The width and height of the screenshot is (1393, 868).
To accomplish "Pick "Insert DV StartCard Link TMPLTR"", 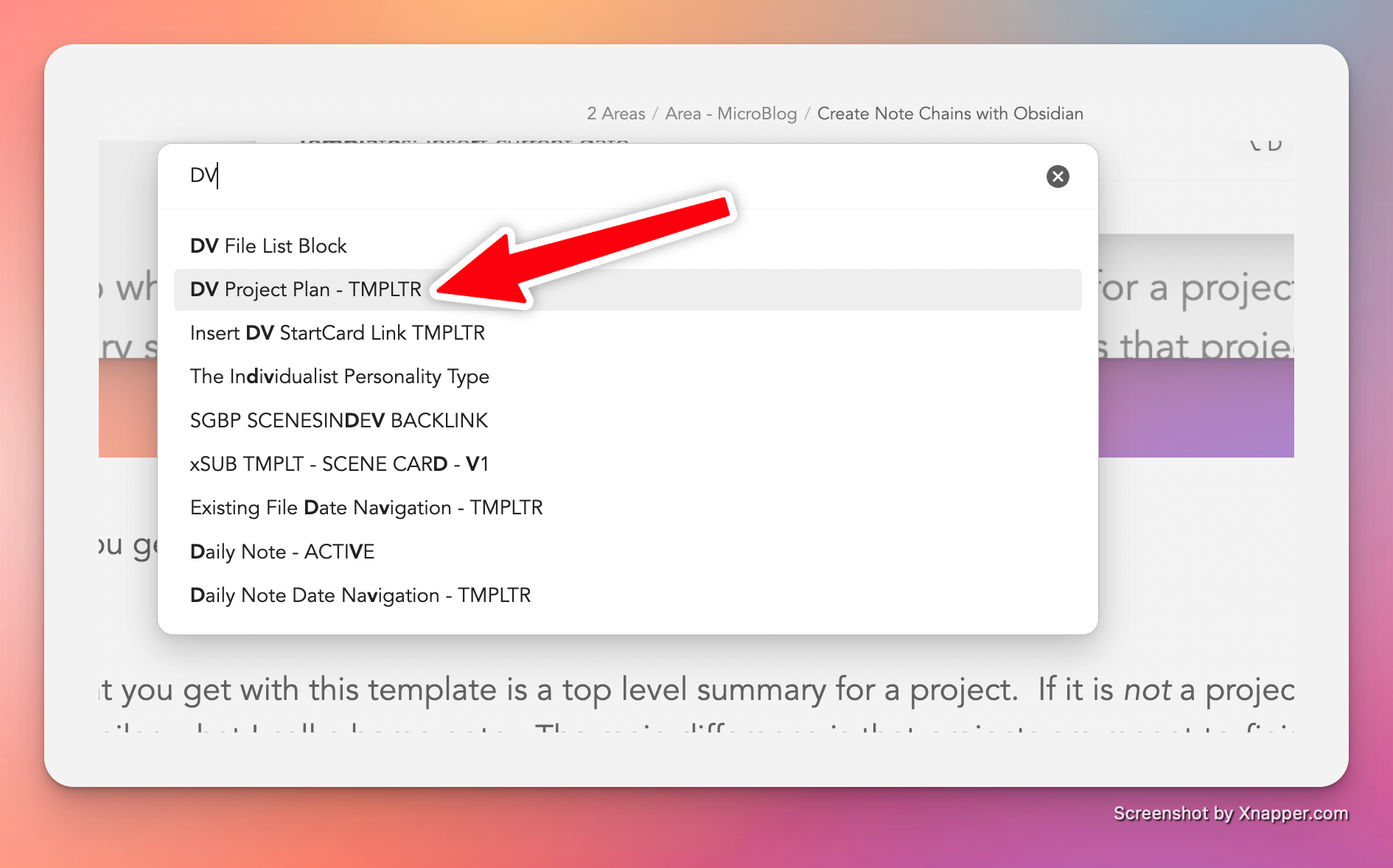I will (x=337, y=333).
